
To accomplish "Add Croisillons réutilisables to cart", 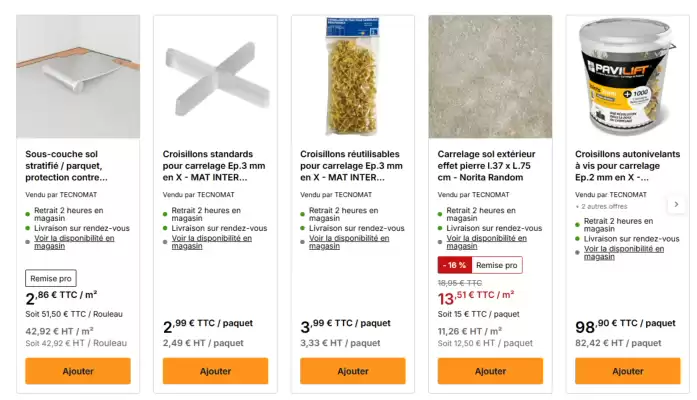I will click(x=353, y=371).
